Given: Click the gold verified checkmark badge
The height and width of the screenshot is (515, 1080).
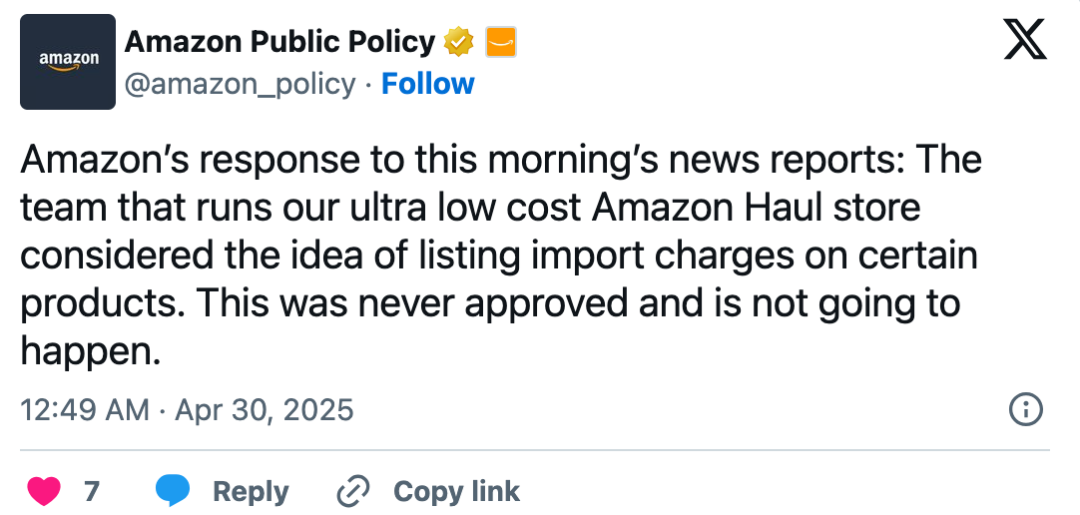Looking at the screenshot, I should (x=459, y=43).
